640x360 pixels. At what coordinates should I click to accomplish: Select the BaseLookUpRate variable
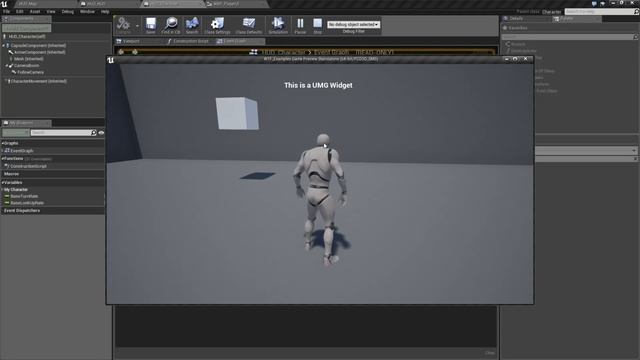click(27, 203)
